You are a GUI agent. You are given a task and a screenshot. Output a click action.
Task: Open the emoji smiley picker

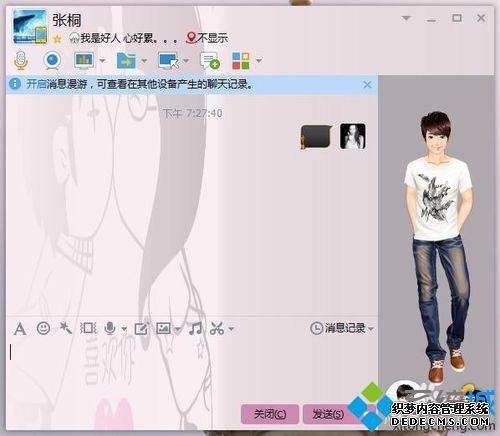coord(43,328)
